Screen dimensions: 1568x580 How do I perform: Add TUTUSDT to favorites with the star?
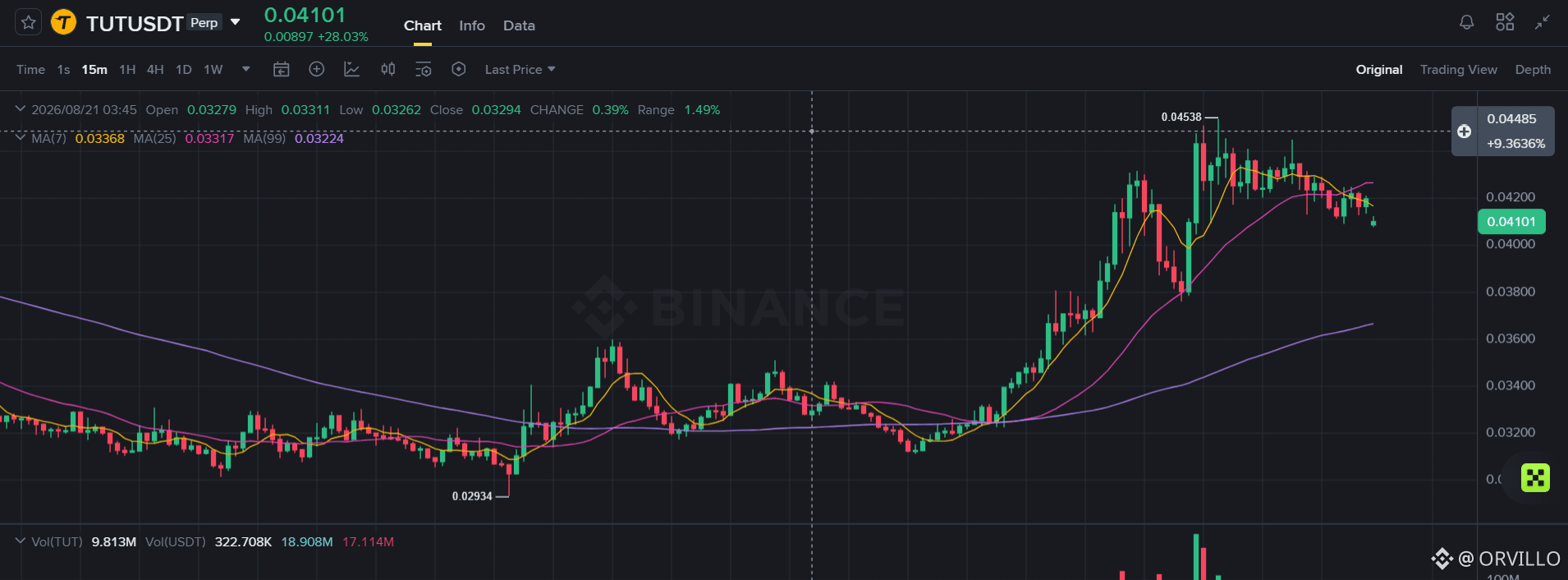[28, 22]
